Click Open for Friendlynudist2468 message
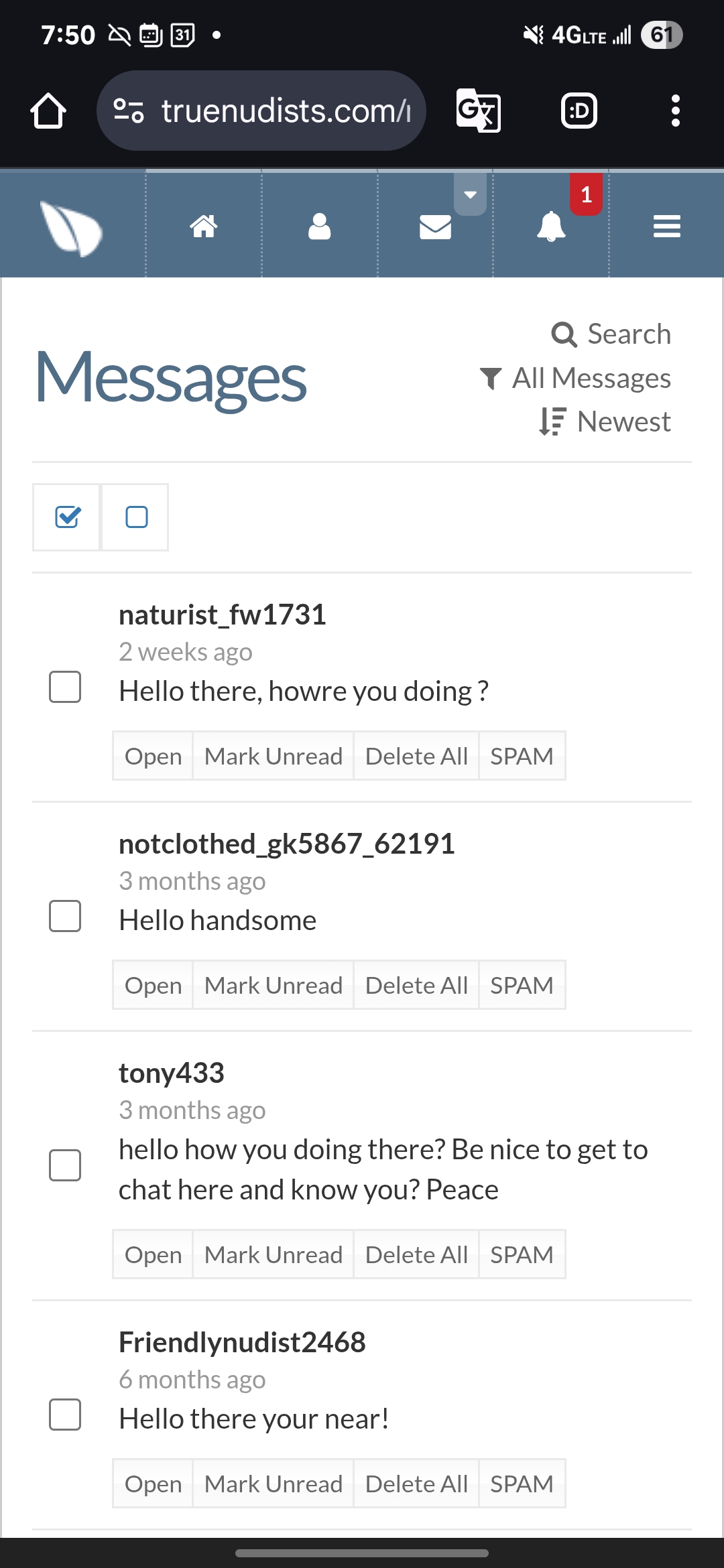This screenshot has width=724, height=1568. pos(153,1484)
